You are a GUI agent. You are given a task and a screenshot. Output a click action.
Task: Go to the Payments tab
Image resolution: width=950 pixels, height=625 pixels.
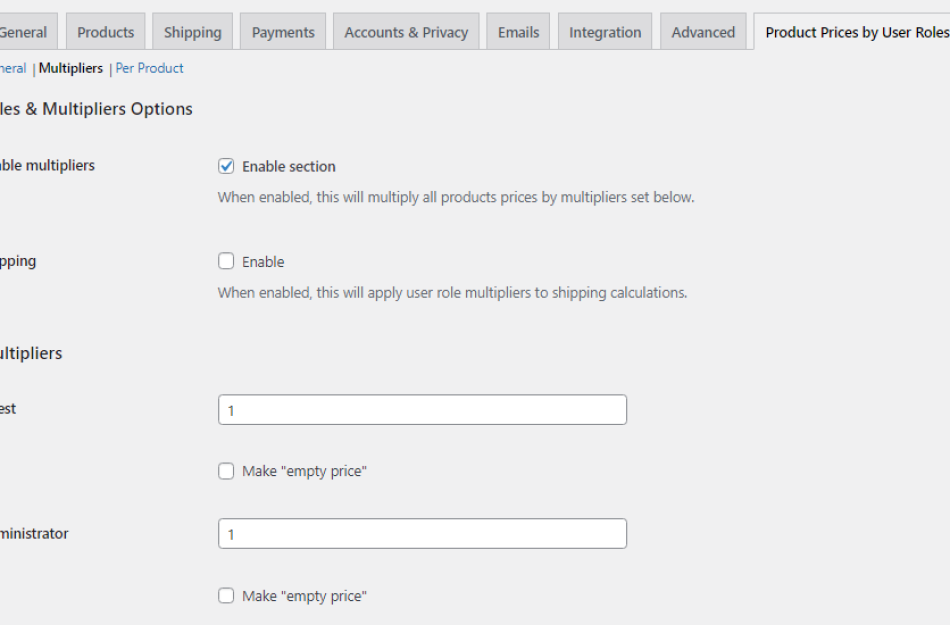(282, 31)
